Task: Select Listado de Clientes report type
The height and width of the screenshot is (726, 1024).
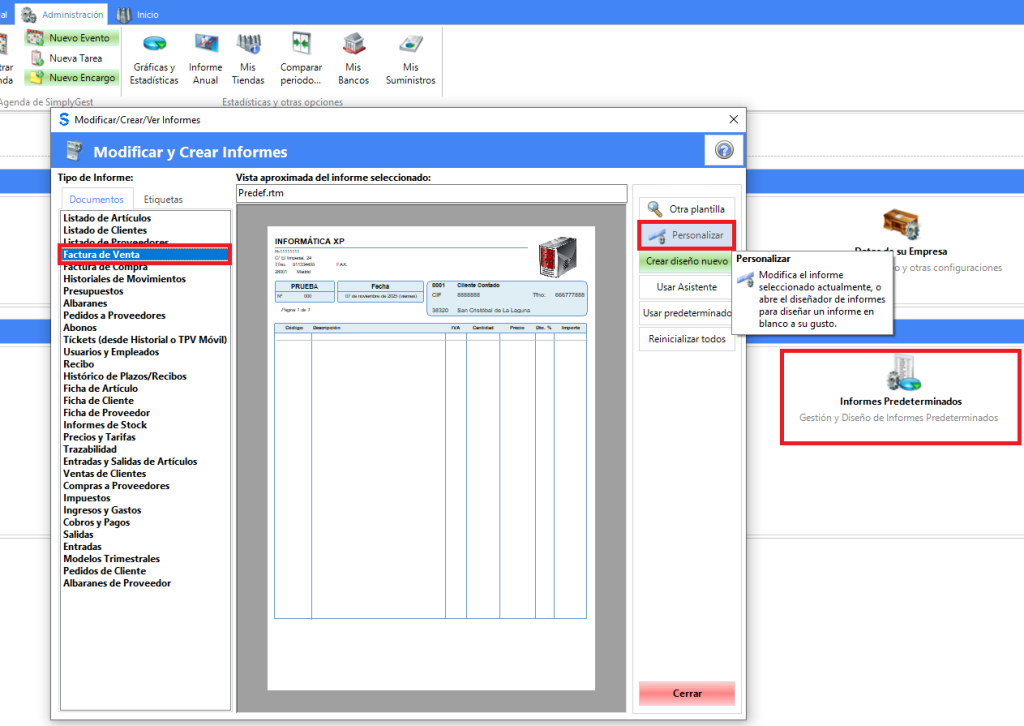Action: [104, 230]
